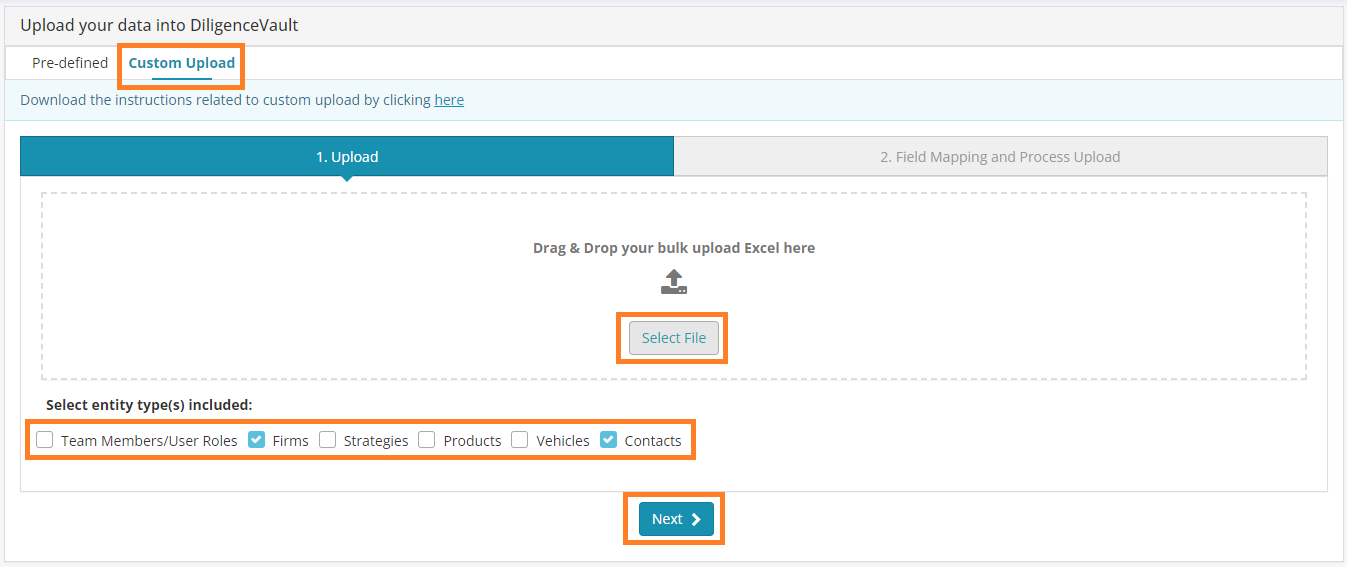Go to Field Mapping and Process Upload step
This screenshot has width=1347, height=567.
coord(1000,157)
